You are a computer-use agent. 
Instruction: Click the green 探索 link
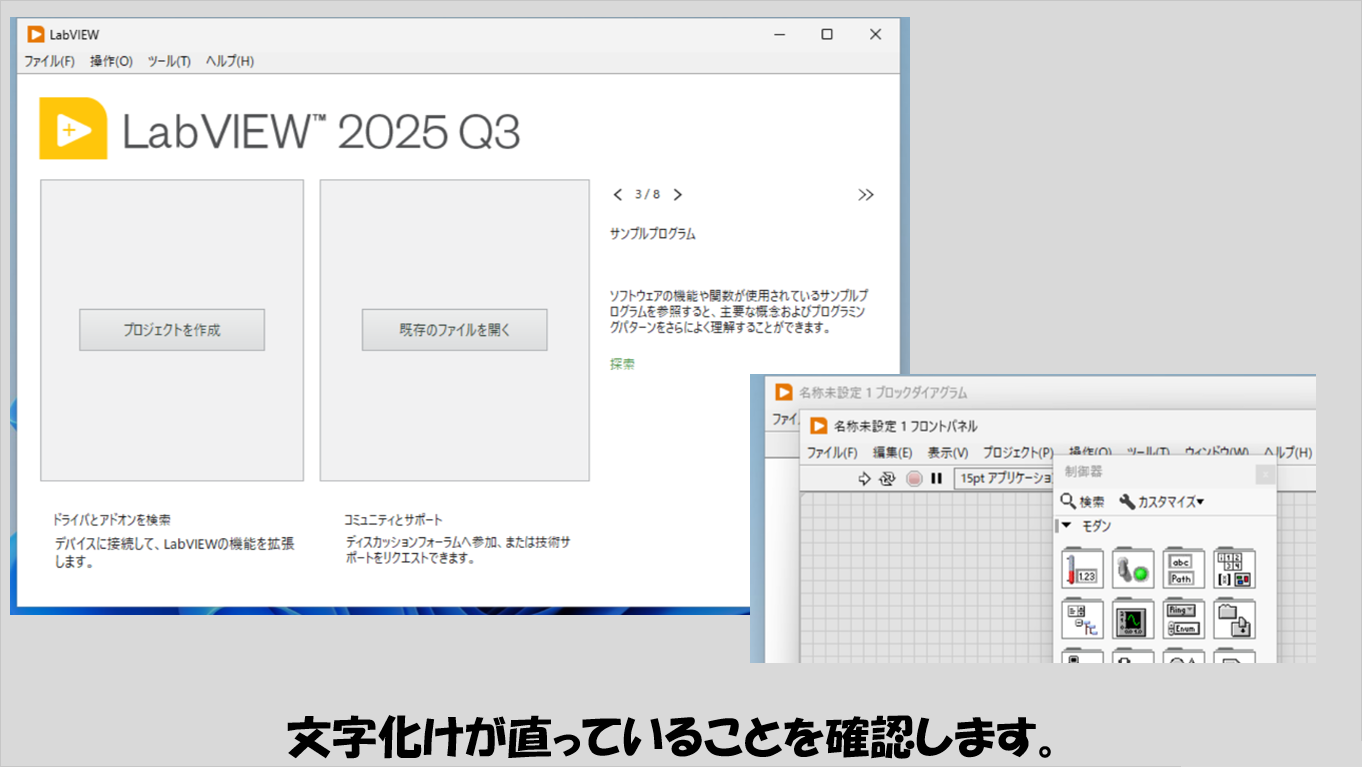[x=622, y=364]
